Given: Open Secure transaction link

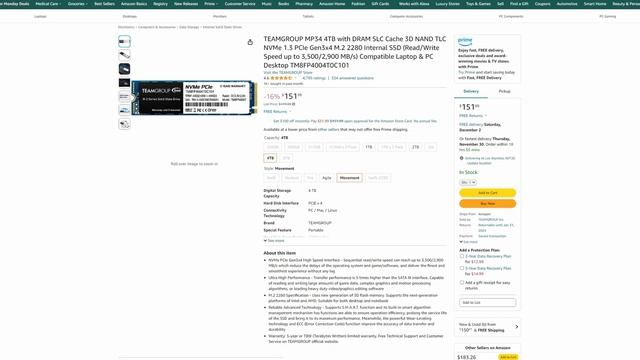Looking at the screenshot, I should tap(492, 236).
